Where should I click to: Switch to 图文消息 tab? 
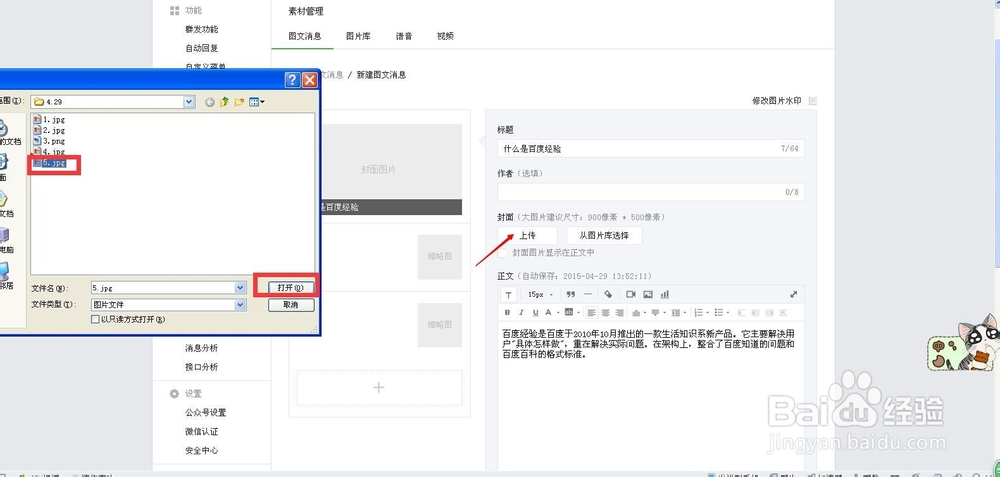pyautogui.click(x=304, y=36)
